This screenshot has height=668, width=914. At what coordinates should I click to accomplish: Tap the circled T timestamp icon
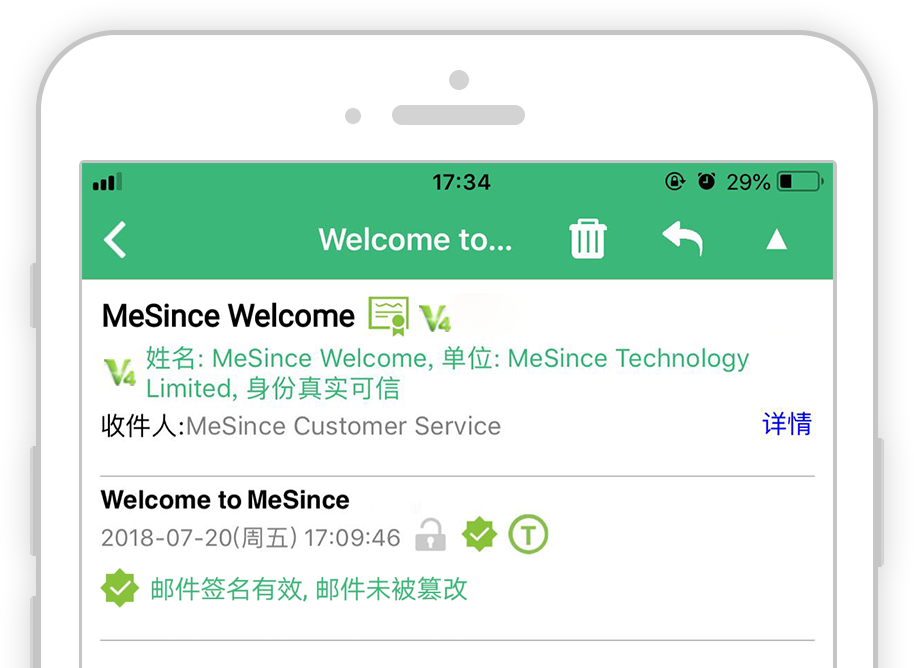click(x=528, y=534)
